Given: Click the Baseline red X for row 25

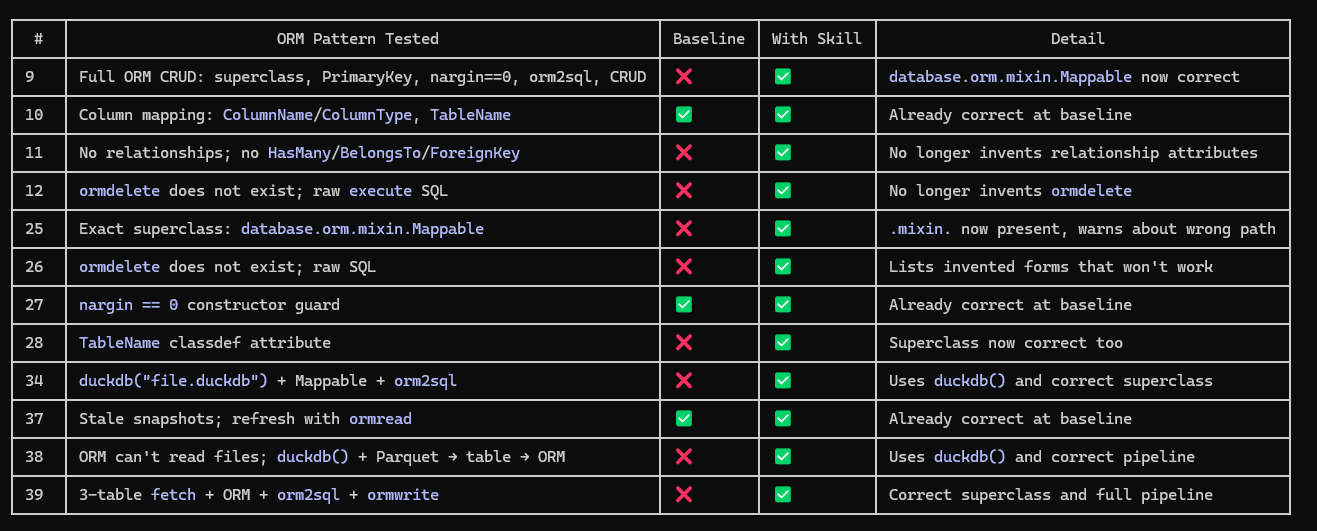Looking at the screenshot, I should point(684,228).
